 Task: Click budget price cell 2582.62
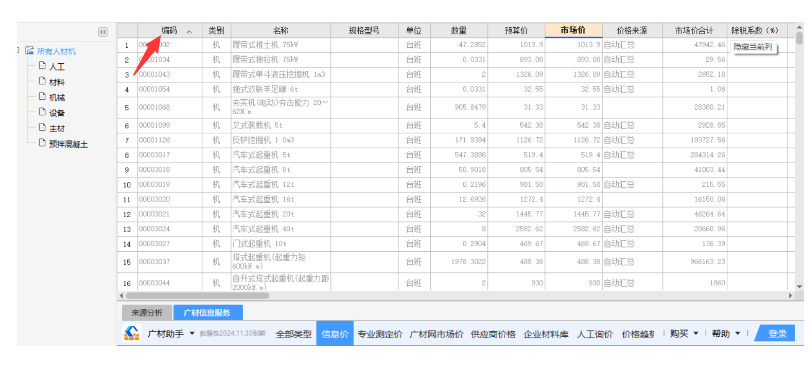(x=516, y=228)
